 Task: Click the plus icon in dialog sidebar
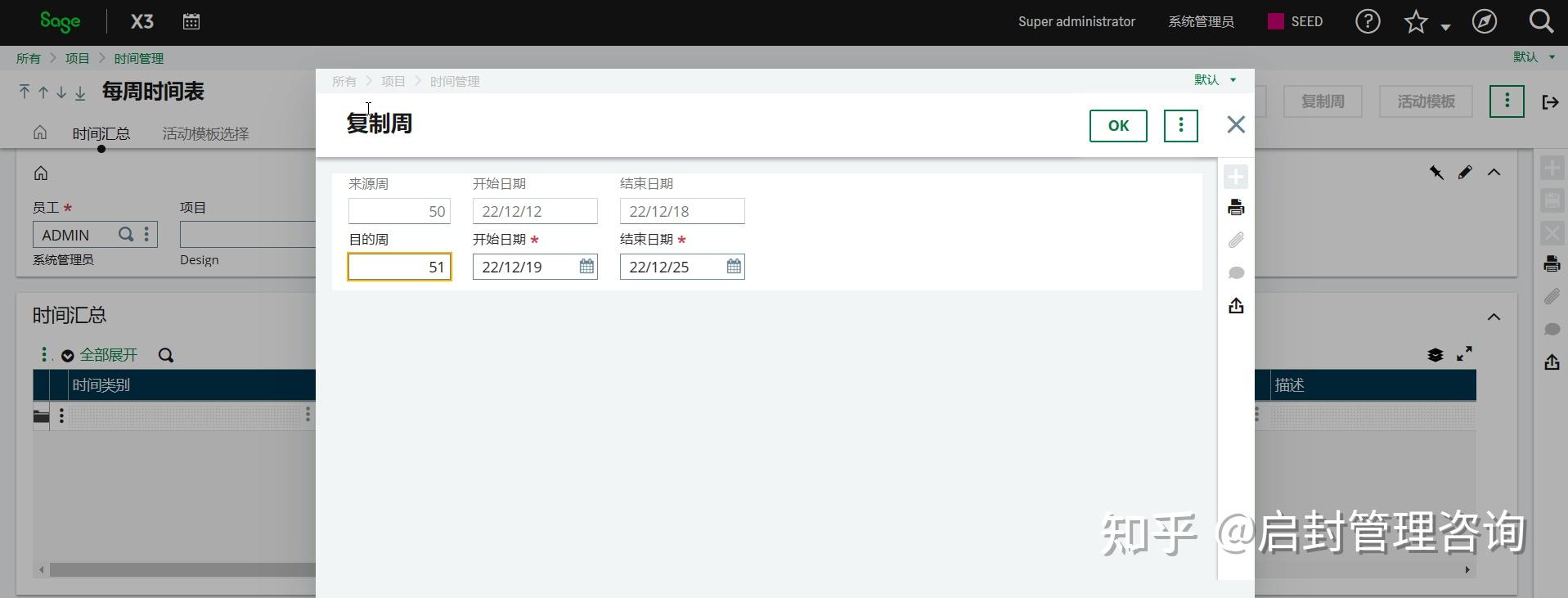point(1236,176)
